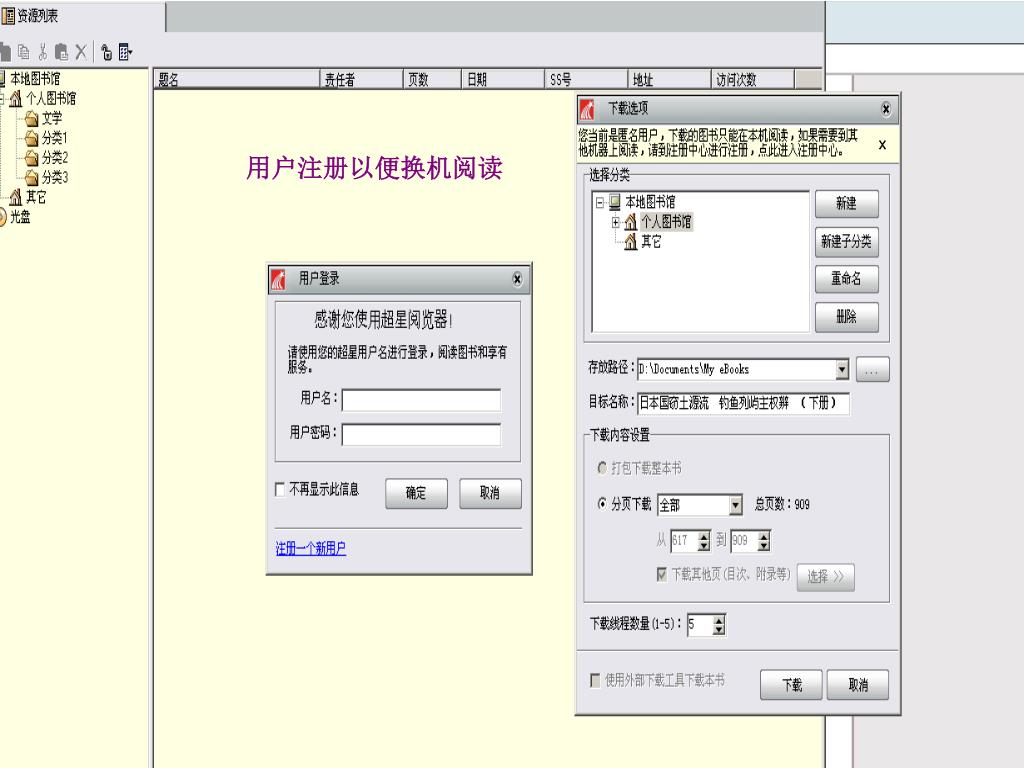Click the copy icon in the toolbar
This screenshot has width=1024, height=768.
[23, 51]
